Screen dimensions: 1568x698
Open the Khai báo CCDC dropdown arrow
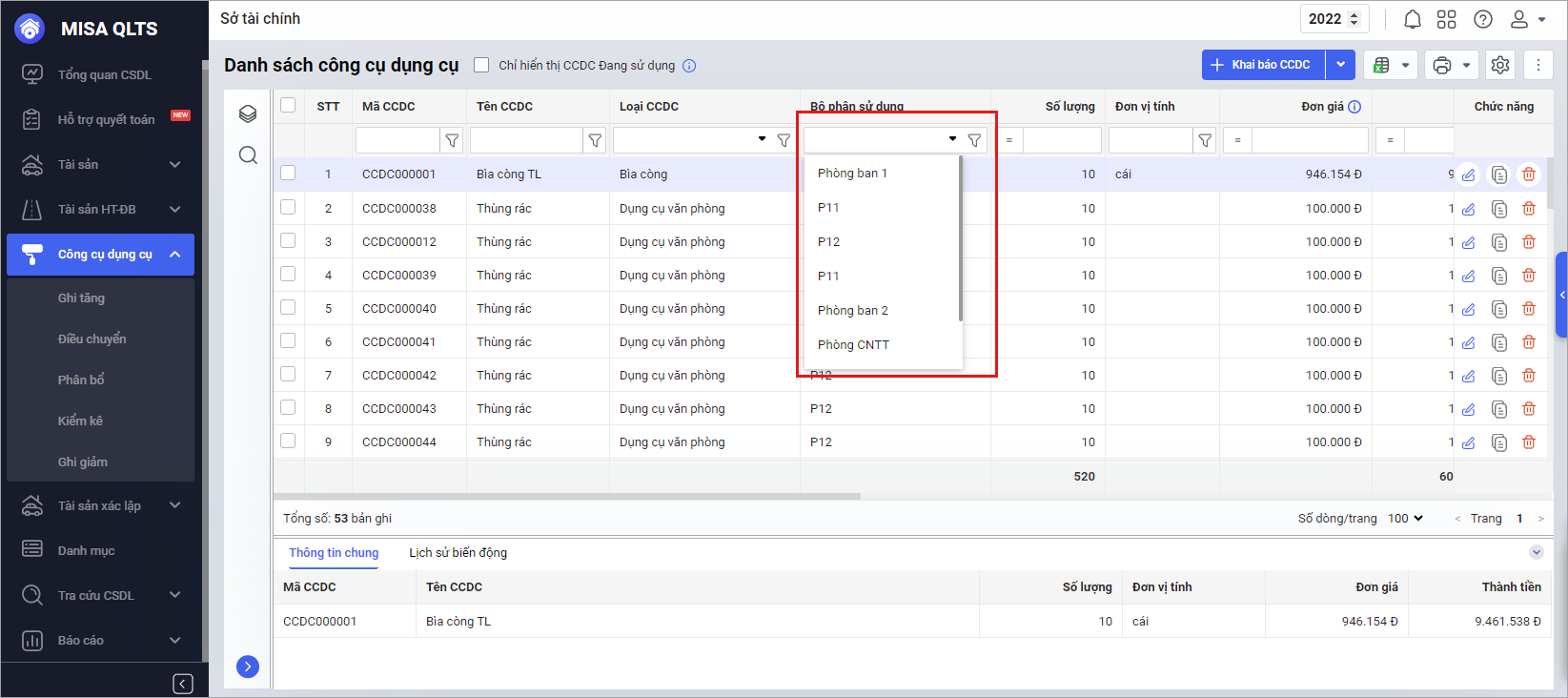coord(1340,65)
